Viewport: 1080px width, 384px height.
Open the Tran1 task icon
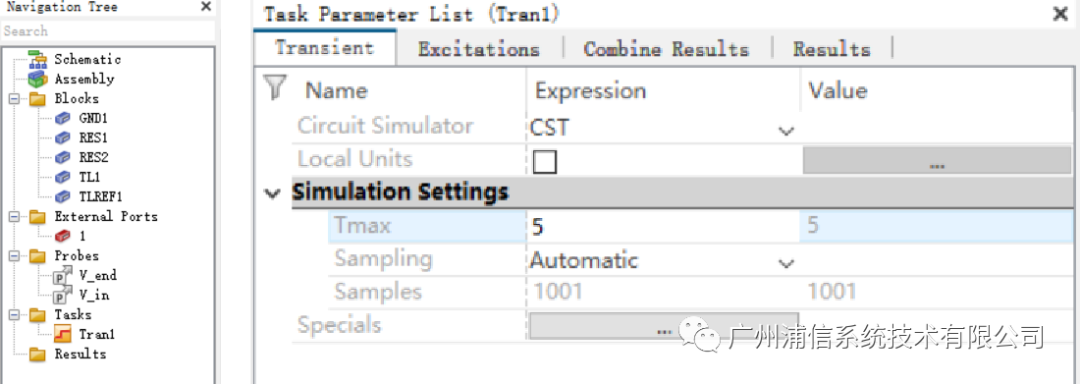[63, 334]
